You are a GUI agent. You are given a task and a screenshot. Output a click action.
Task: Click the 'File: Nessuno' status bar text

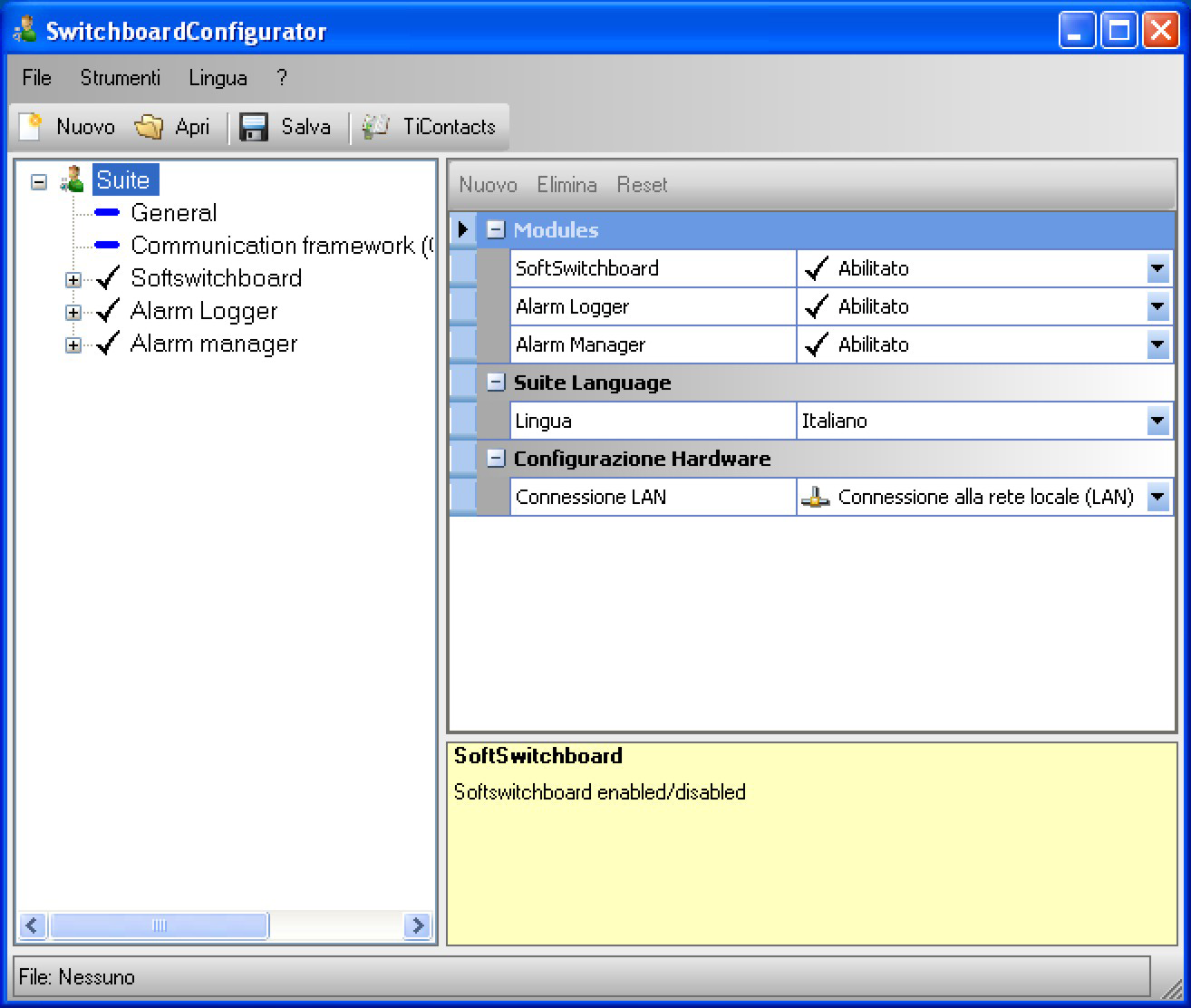(77, 977)
